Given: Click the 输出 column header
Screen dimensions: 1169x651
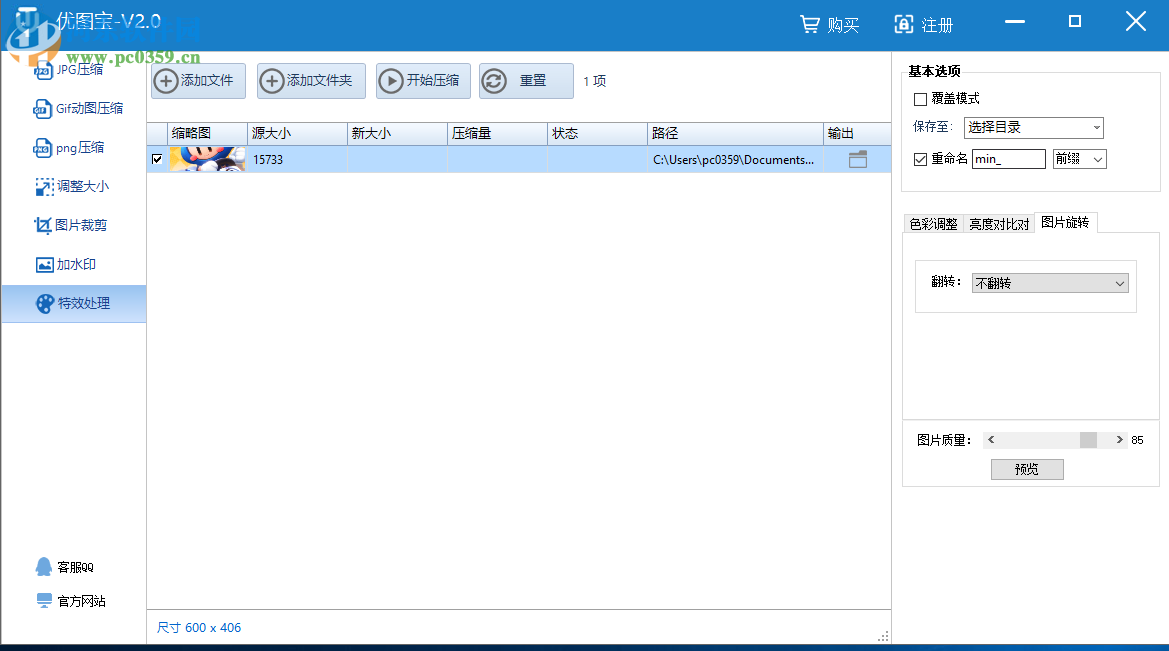Looking at the screenshot, I should click(x=857, y=133).
